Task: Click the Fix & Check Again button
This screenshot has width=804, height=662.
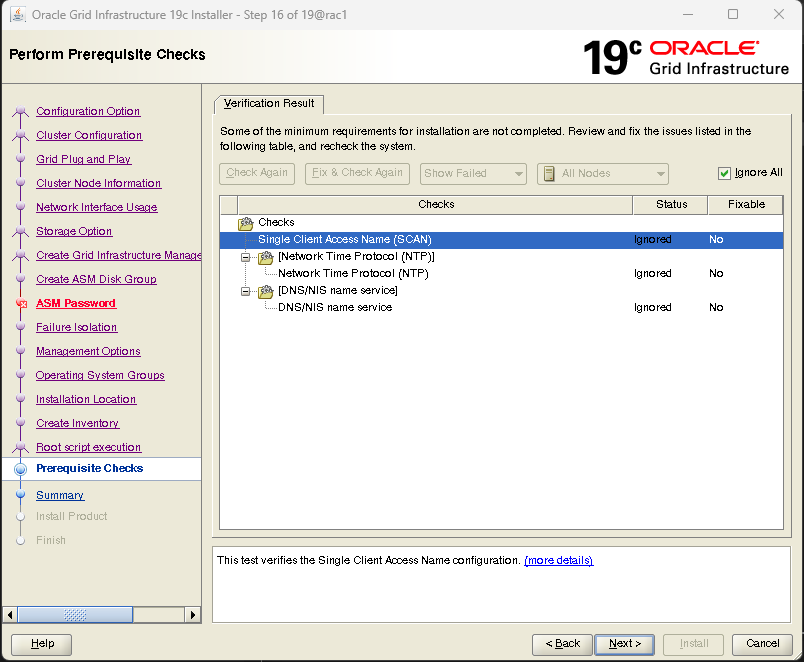Action: [357, 173]
